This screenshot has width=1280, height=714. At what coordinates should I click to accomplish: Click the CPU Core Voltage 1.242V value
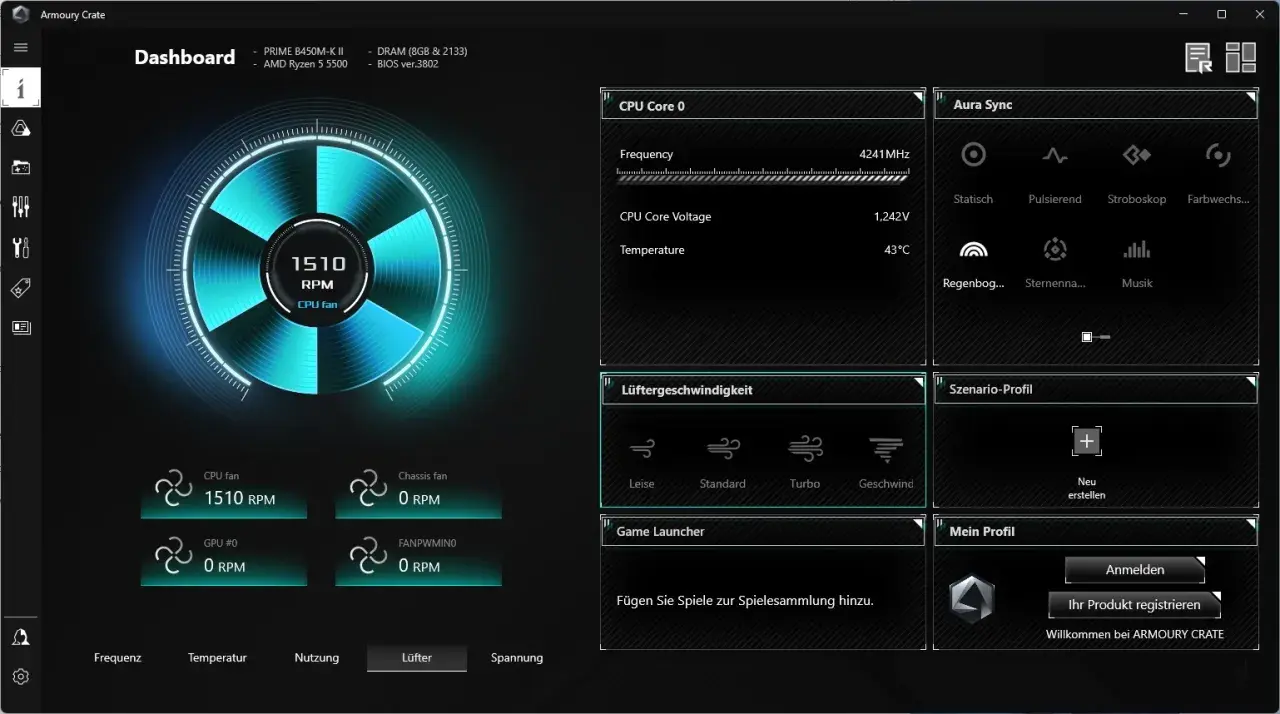click(891, 217)
